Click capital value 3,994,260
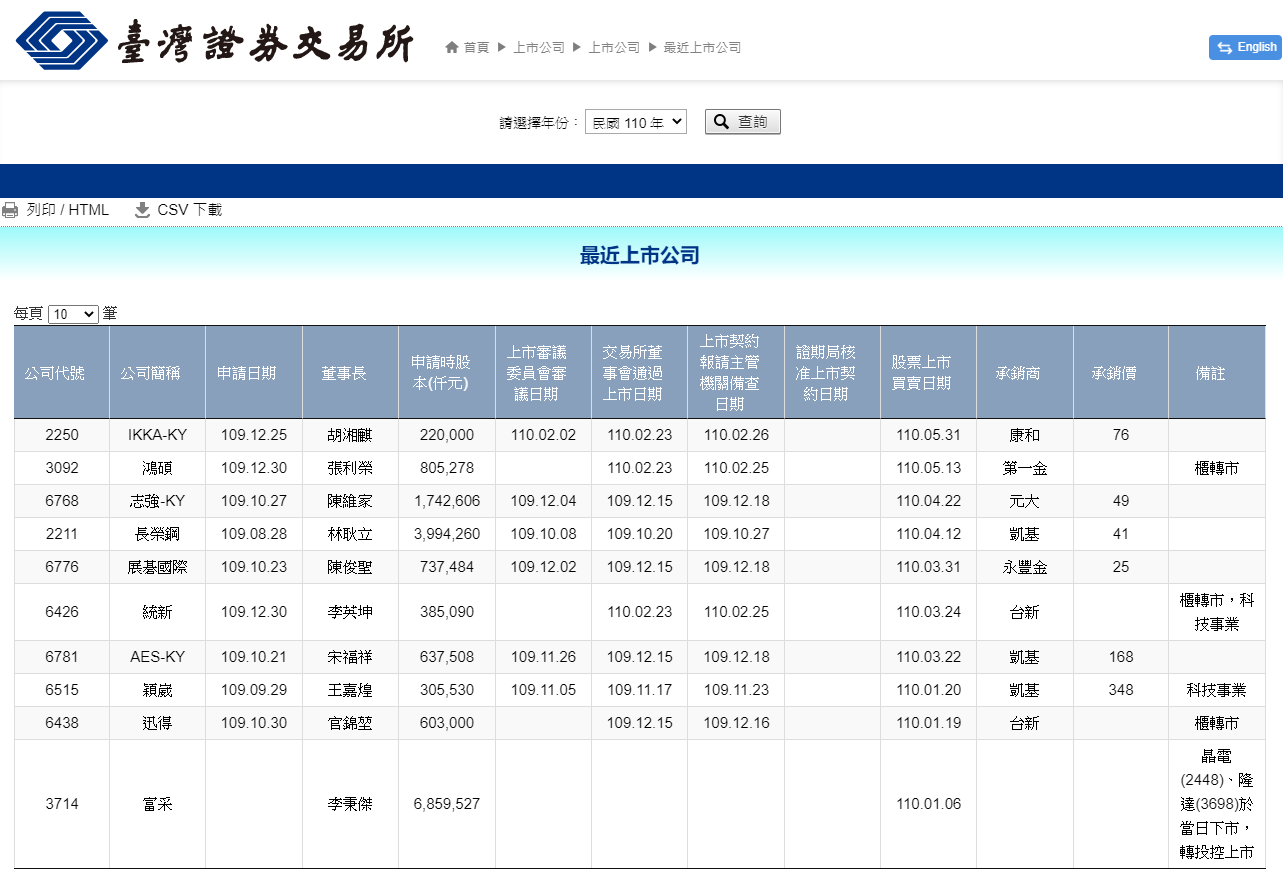1283x871 pixels. [447, 534]
